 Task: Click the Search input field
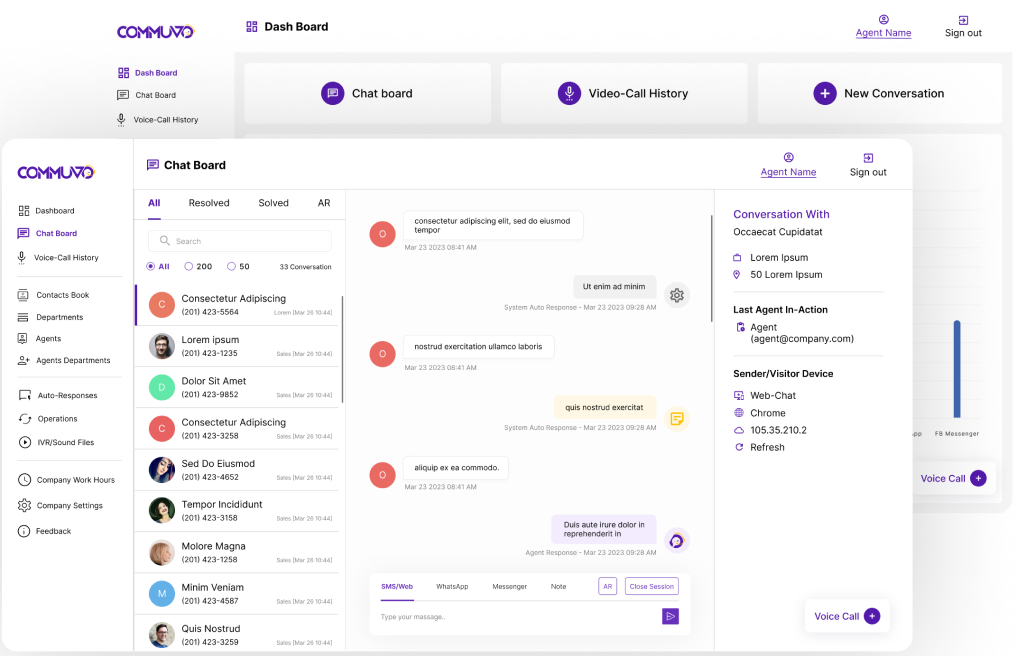coord(240,241)
